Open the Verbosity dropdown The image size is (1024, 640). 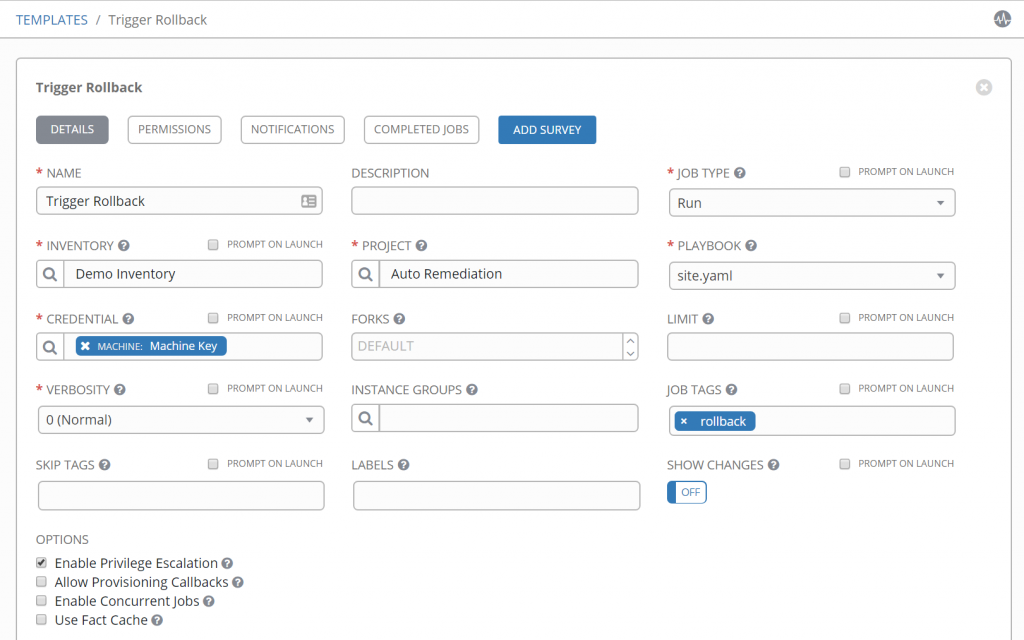coord(181,420)
